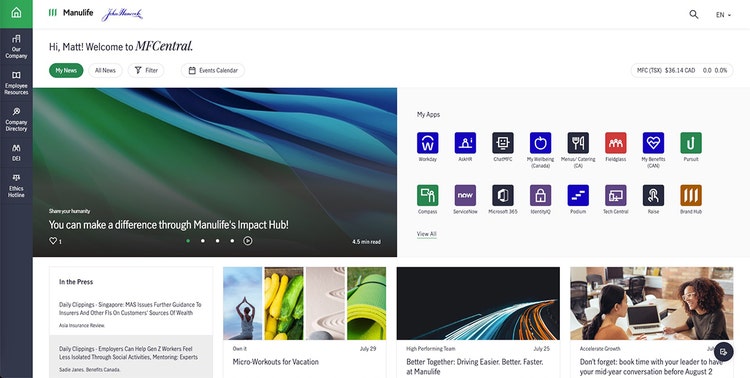The width and height of the screenshot is (750, 378).
Task: Open the news Filter options
Action: pos(146,70)
